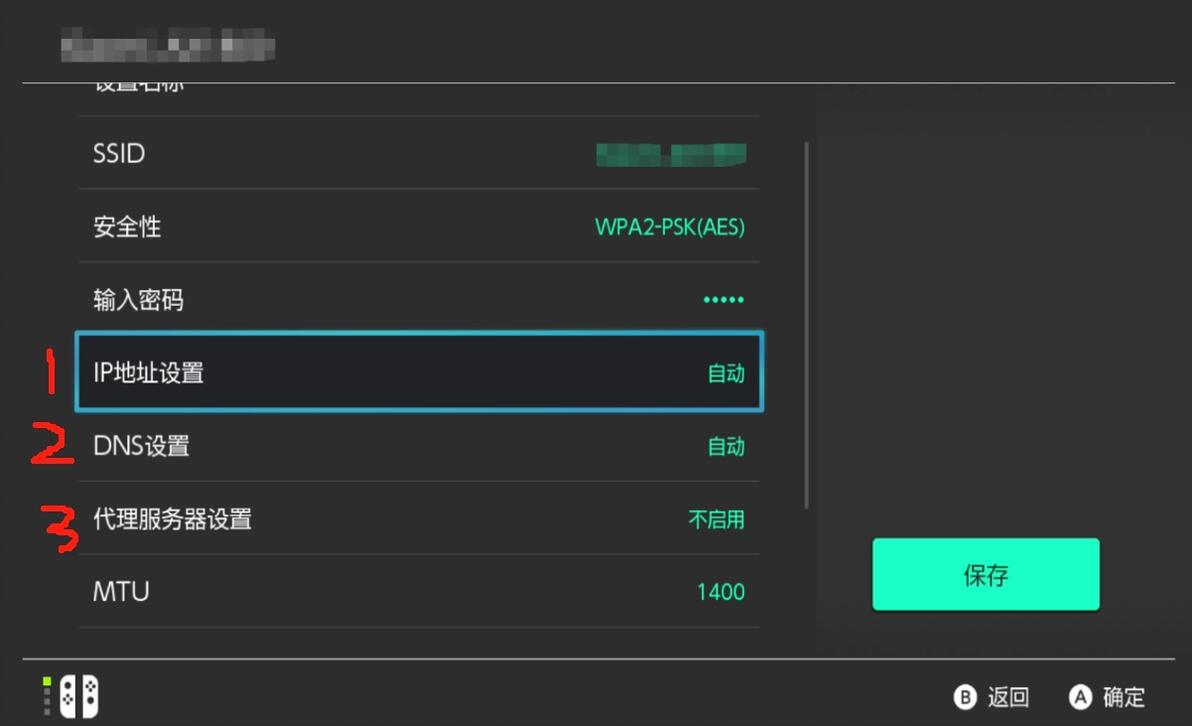Viewport: 1192px width, 726px height.
Task: Edit the 输入密码 password field
Action: (419, 300)
